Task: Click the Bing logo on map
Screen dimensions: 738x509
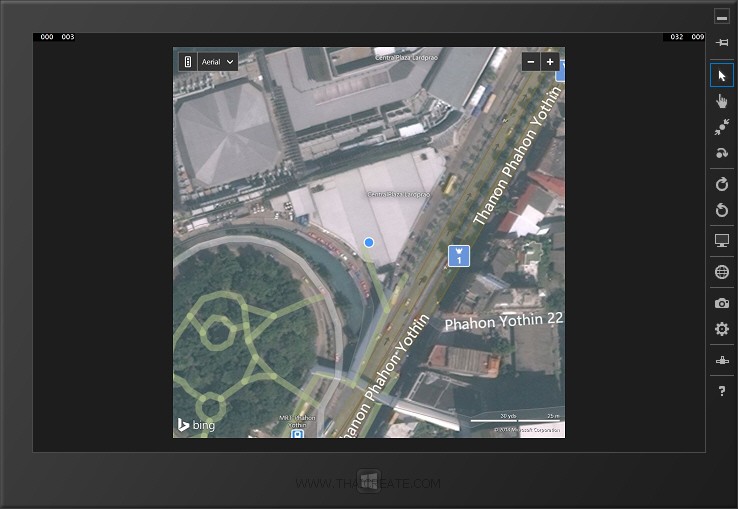Action: pyautogui.click(x=196, y=425)
